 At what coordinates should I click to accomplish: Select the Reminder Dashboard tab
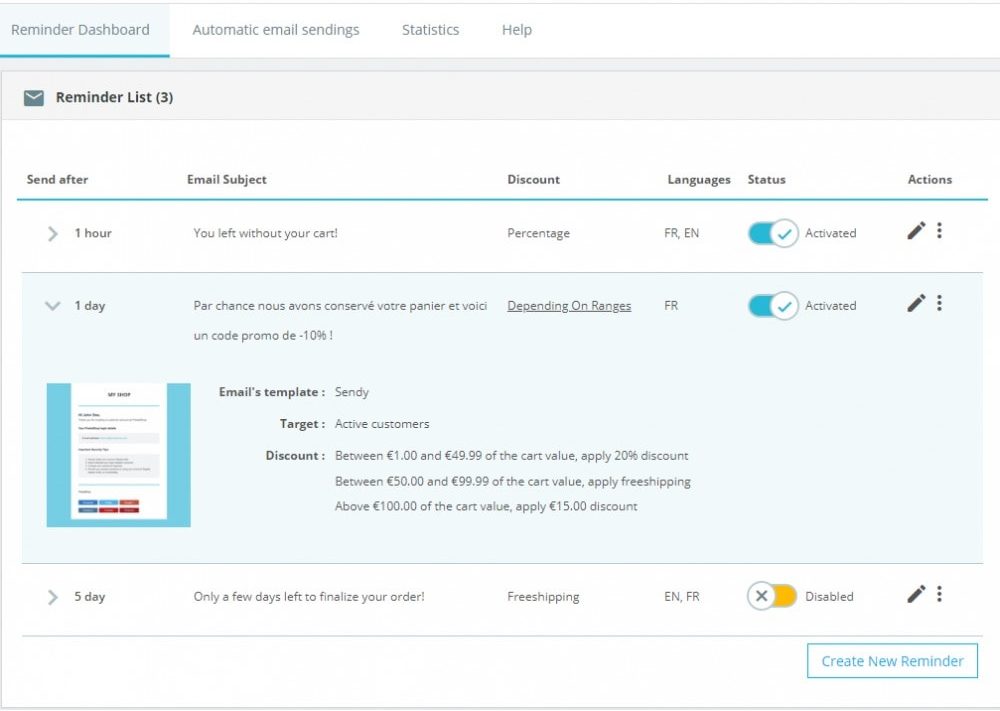click(80, 30)
